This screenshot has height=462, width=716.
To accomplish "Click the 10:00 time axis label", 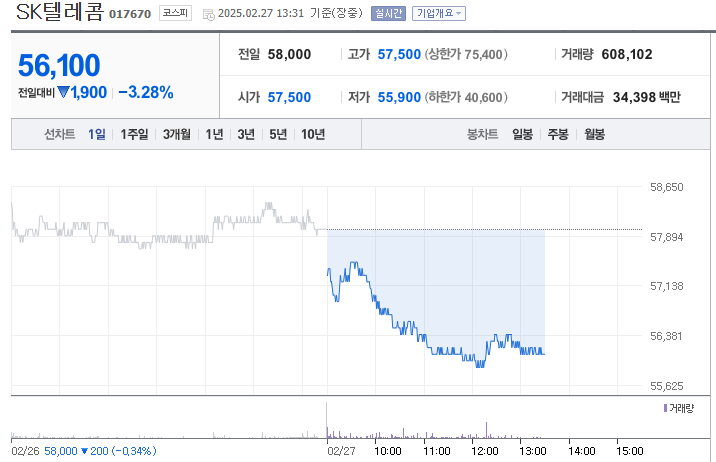I will pos(388,452).
